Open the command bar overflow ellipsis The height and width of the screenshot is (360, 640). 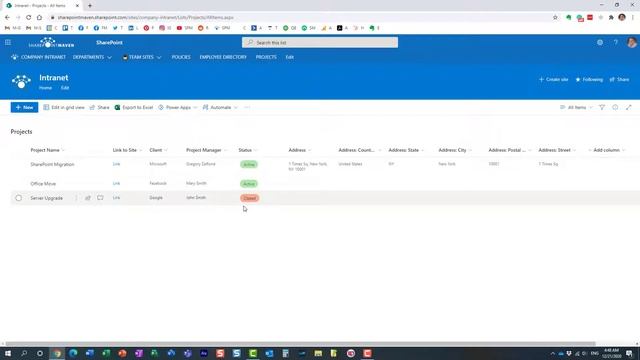pyautogui.click(x=247, y=107)
